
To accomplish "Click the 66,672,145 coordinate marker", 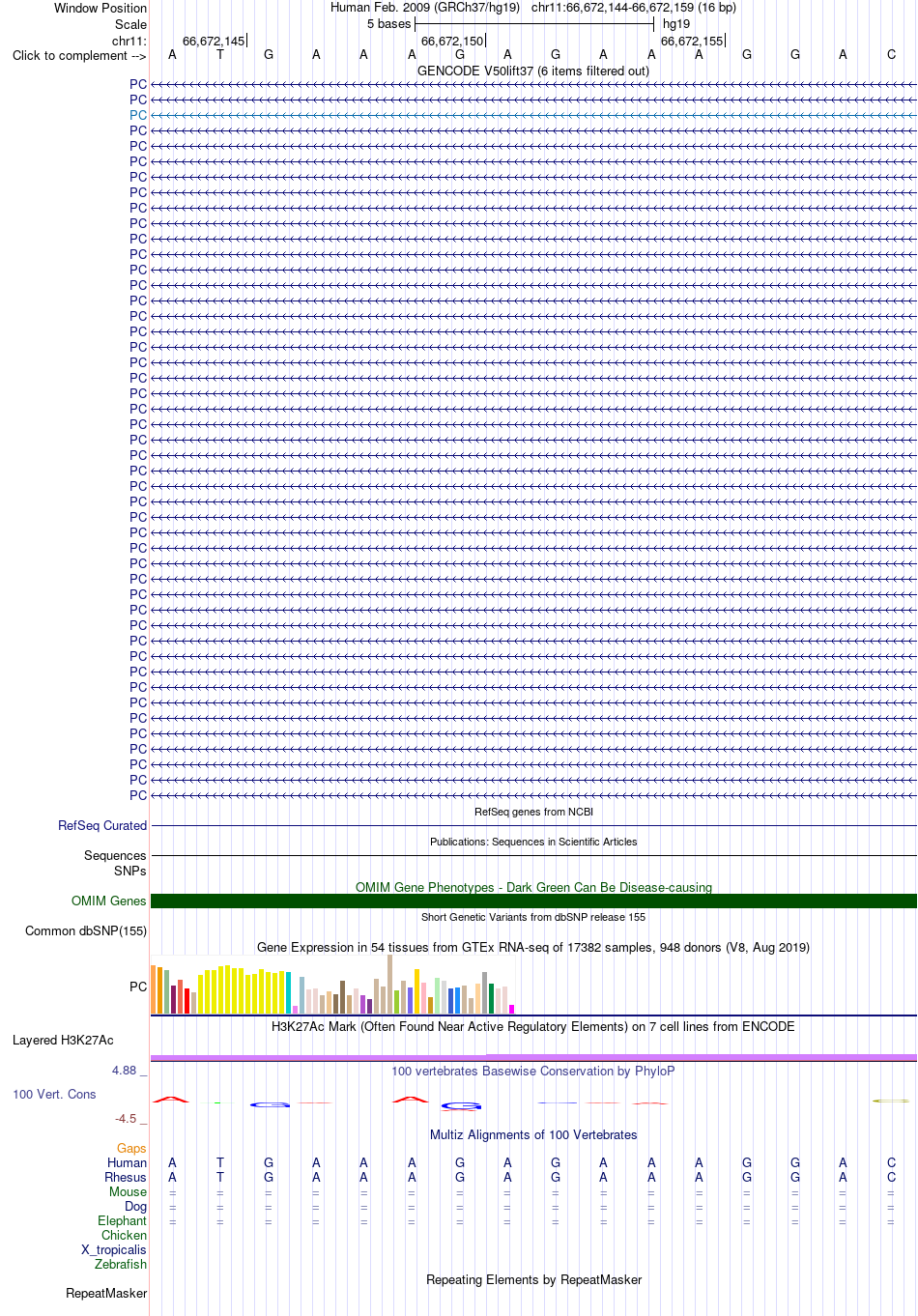I will point(214,41).
